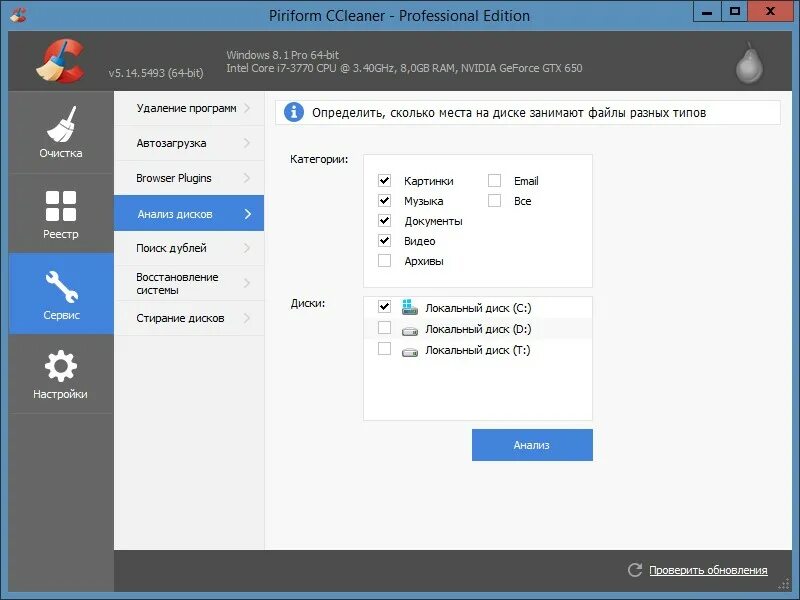The image size is (800, 600).
Task: Open the Реестр section grid icon
Action: (61, 206)
